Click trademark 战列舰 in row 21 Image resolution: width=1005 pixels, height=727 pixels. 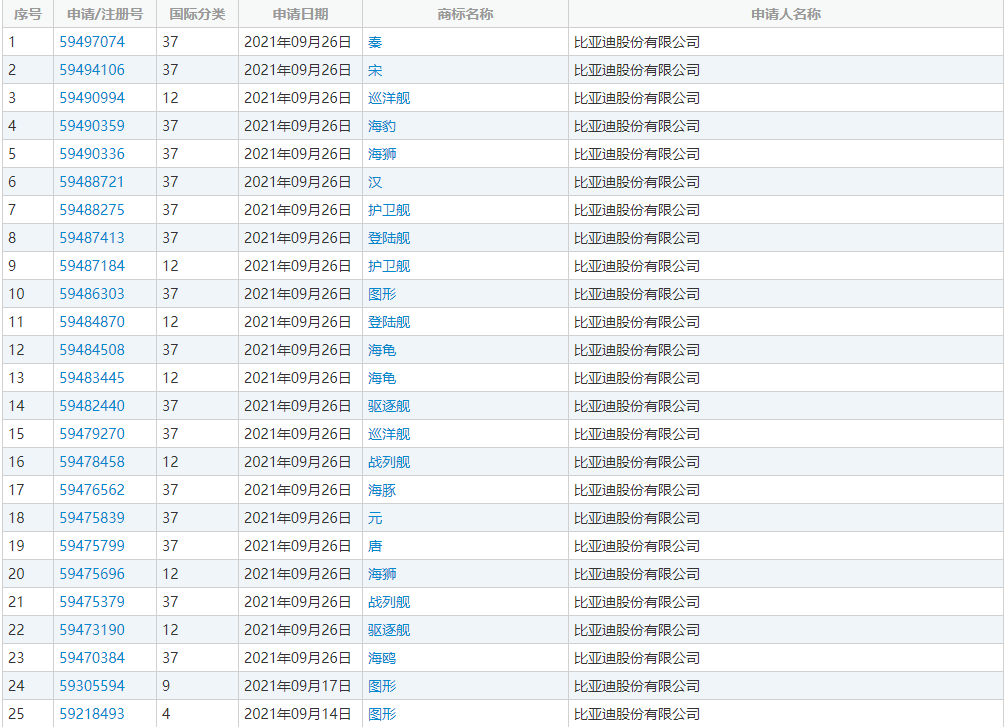click(389, 602)
